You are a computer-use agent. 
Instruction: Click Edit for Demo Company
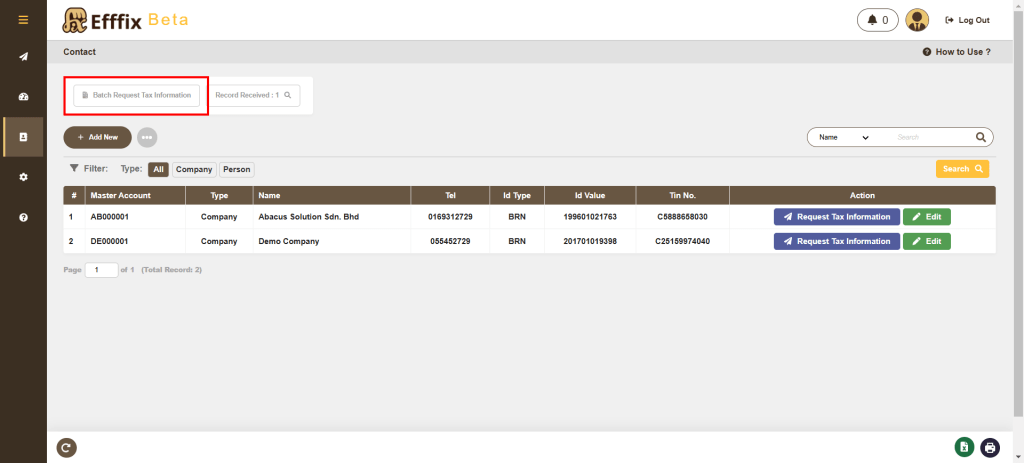click(926, 241)
